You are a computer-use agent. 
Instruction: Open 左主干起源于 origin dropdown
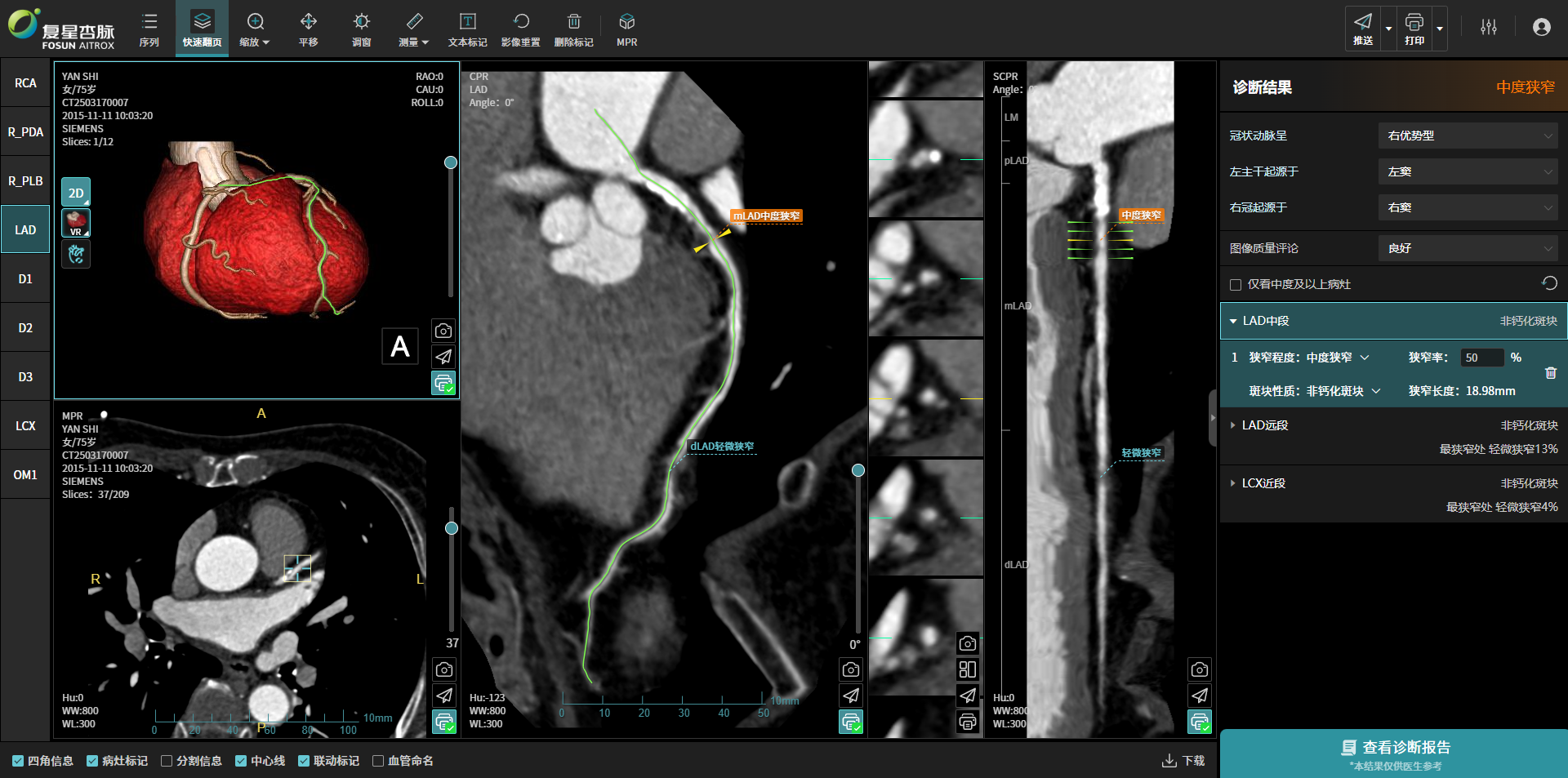coord(1468,171)
